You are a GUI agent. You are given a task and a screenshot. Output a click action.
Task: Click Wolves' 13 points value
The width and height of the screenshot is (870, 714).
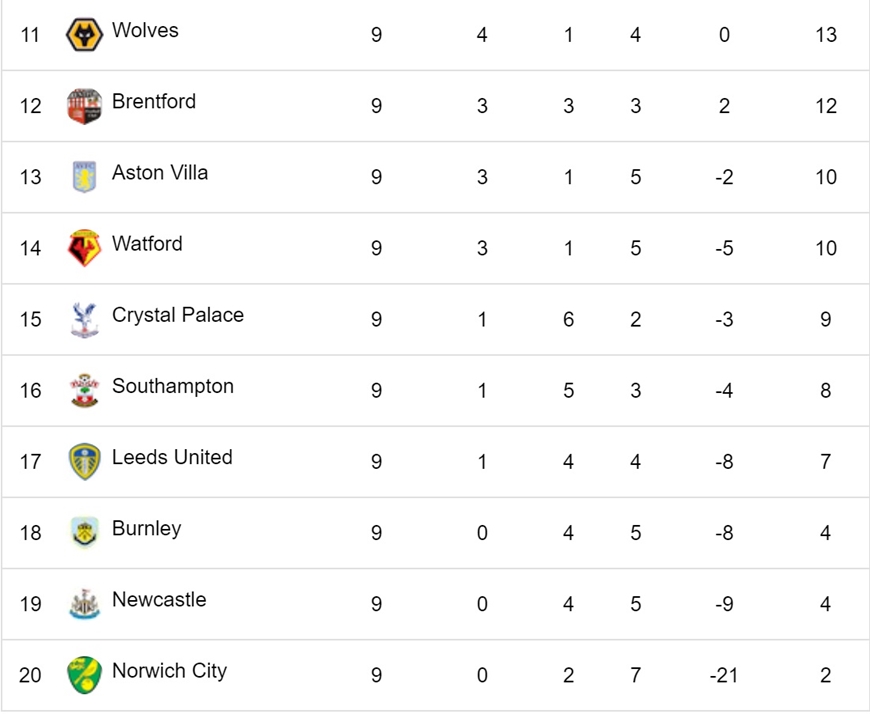[x=826, y=34]
